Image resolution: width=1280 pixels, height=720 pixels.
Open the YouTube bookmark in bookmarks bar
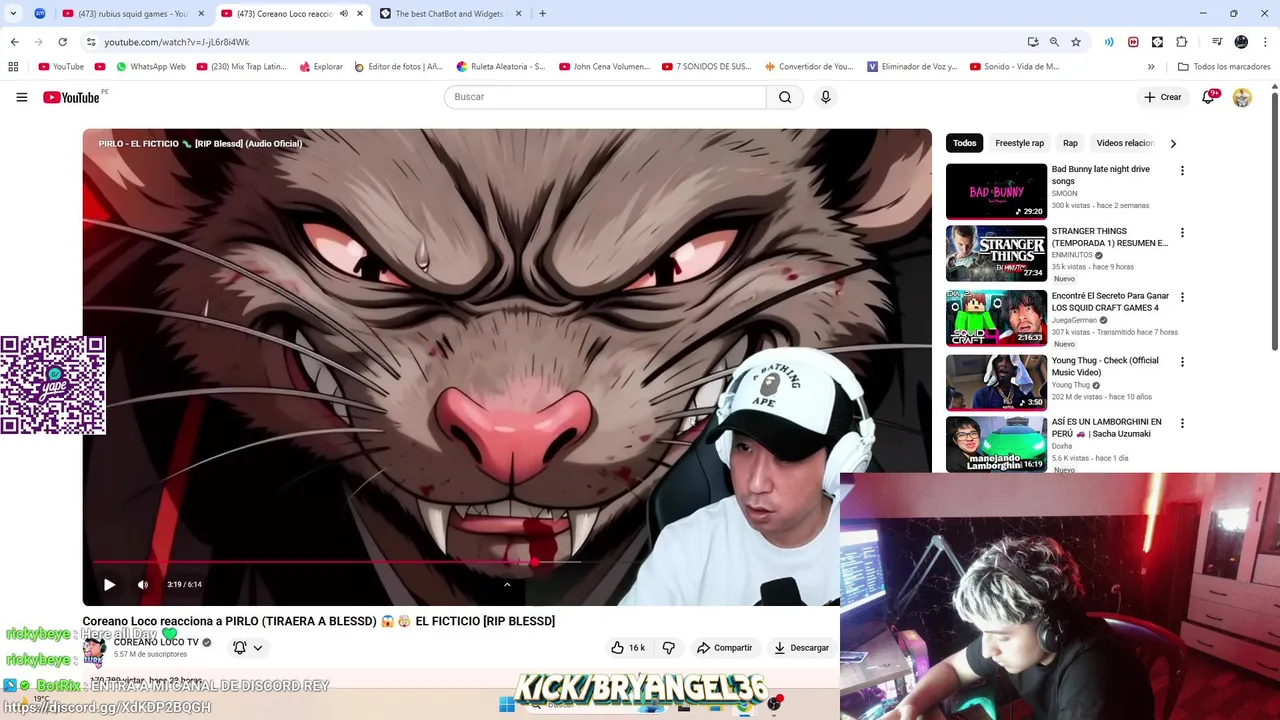[x=61, y=67]
